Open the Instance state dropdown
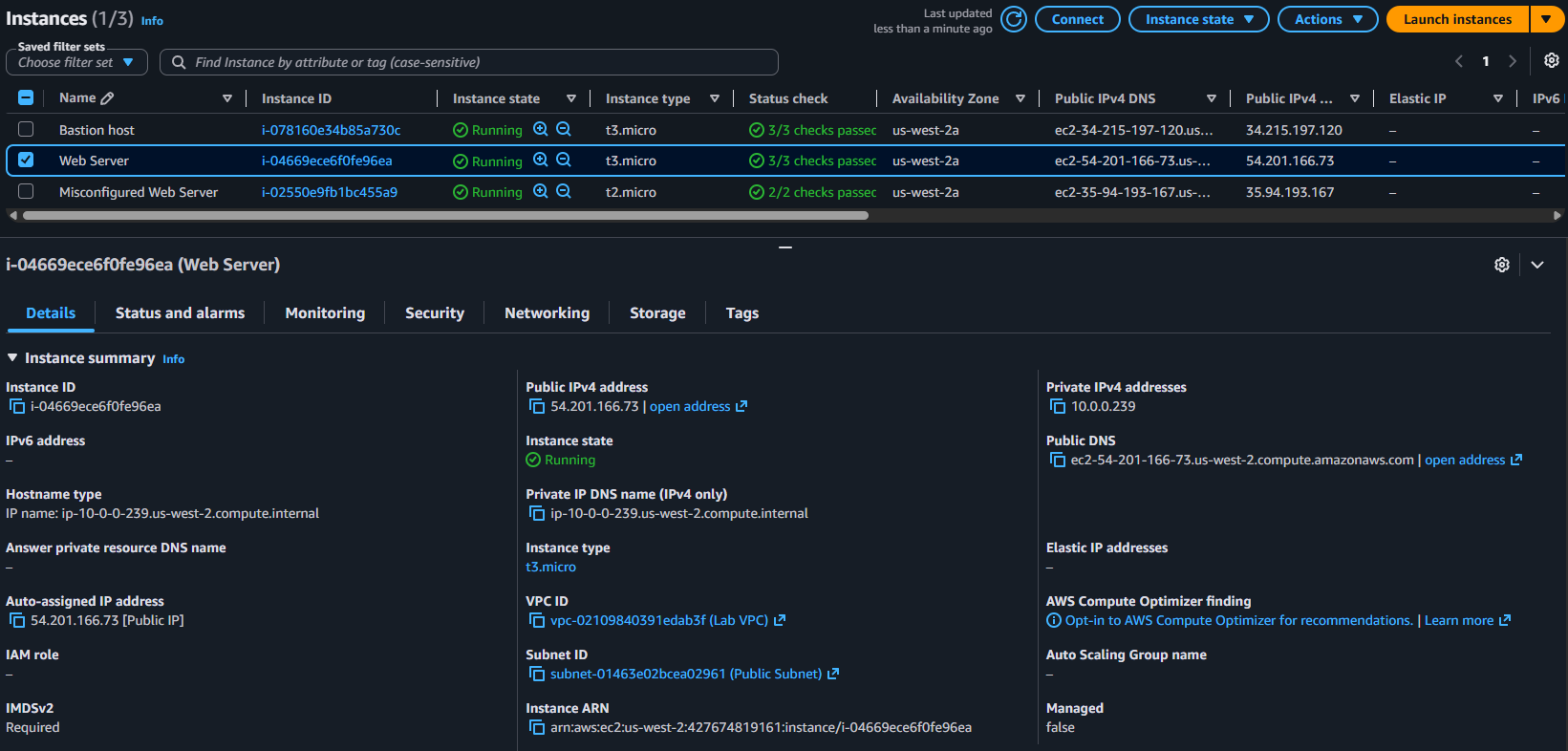Image resolution: width=1568 pixels, height=751 pixels. 1198,19
